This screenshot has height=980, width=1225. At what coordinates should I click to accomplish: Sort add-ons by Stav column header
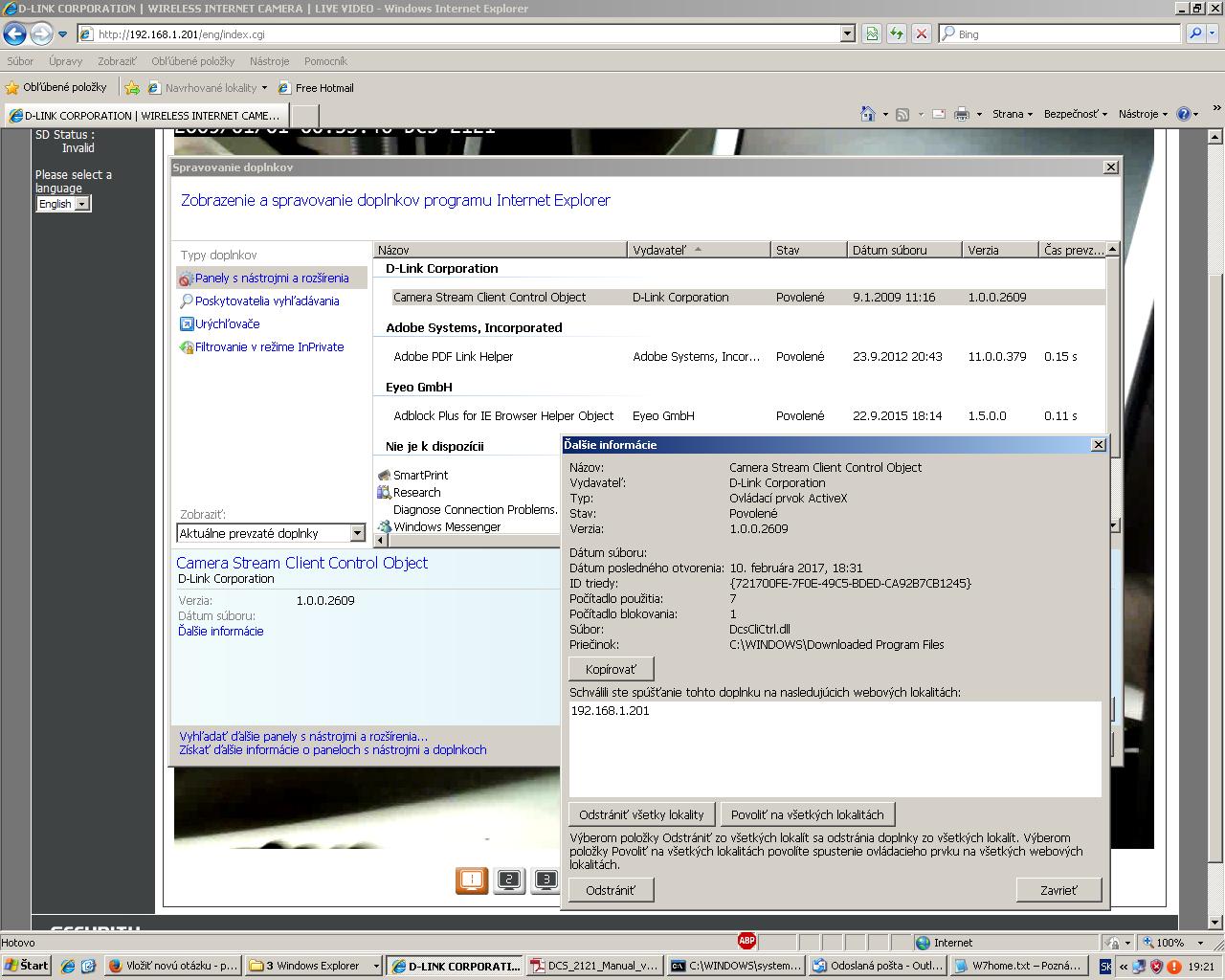coord(809,250)
